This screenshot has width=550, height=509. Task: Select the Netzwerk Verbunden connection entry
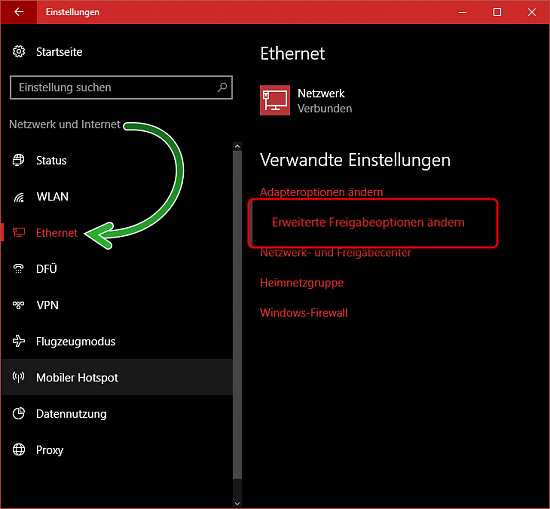(x=306, y=100)
